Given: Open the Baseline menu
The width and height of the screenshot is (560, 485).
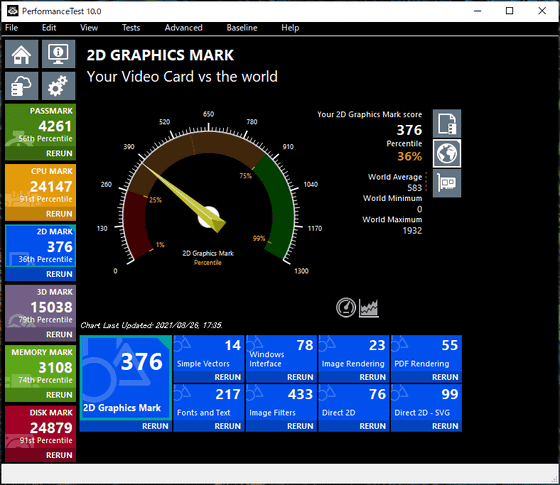Looking at the screenshot, I should [242, 28].
